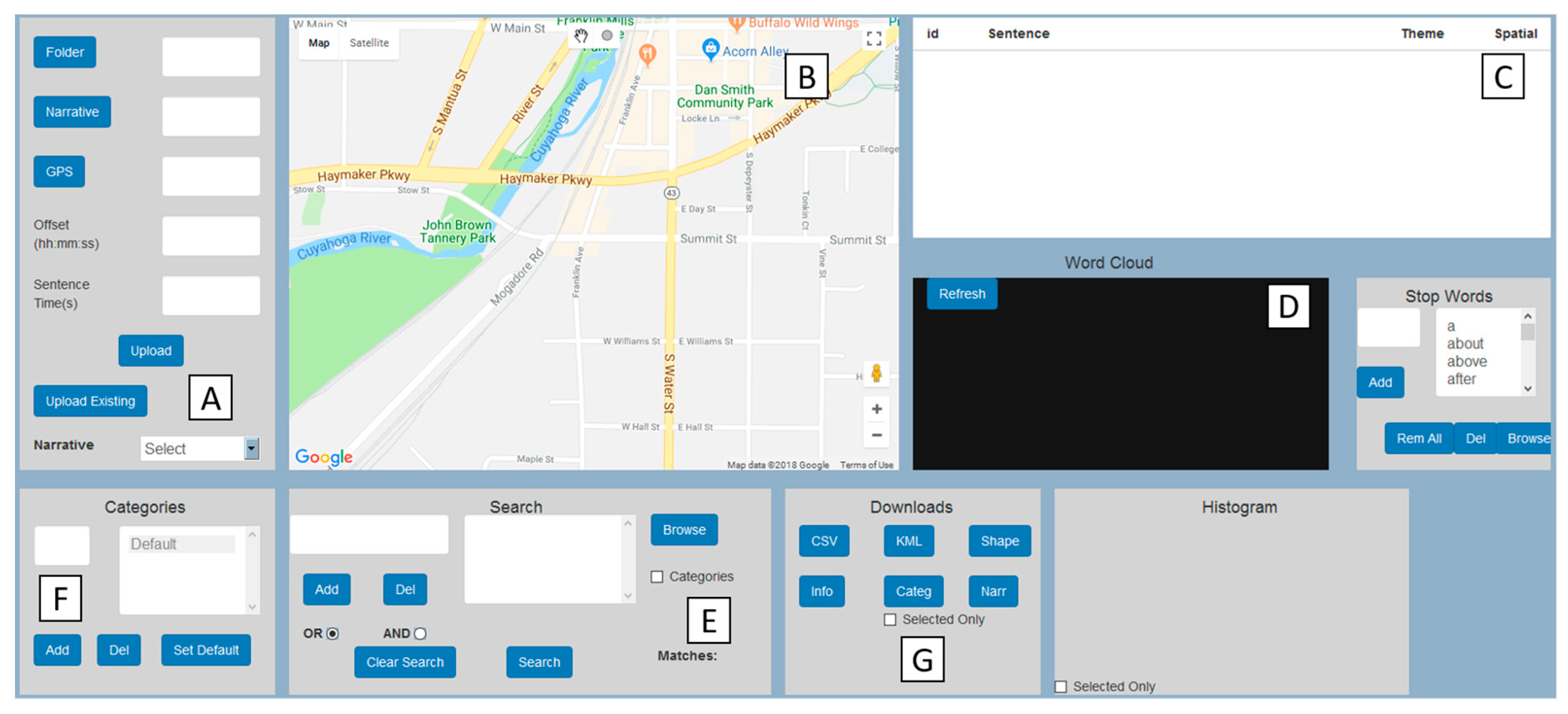Image resolution: width=1568 pixels, height=714 pixels.
Task: Switch map to Satellite view
Action: point(369,43)
